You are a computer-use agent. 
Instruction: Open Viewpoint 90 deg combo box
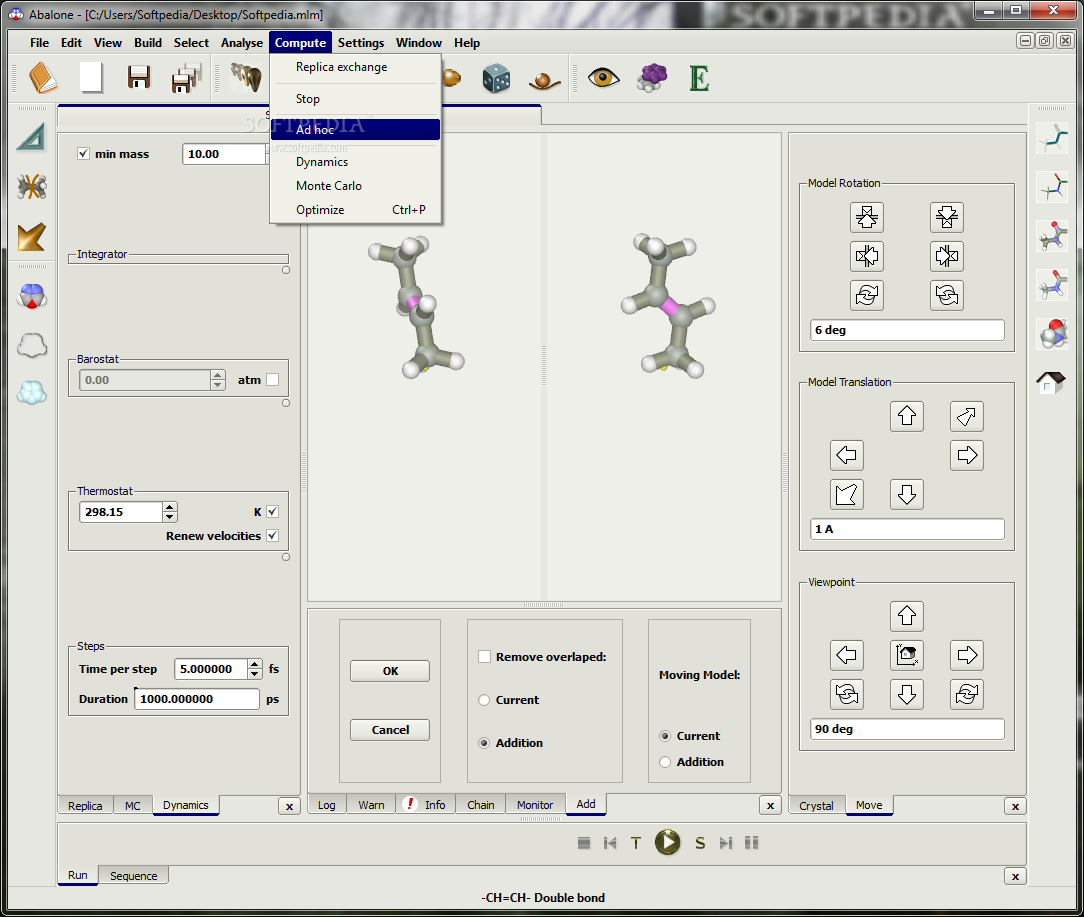907,729
